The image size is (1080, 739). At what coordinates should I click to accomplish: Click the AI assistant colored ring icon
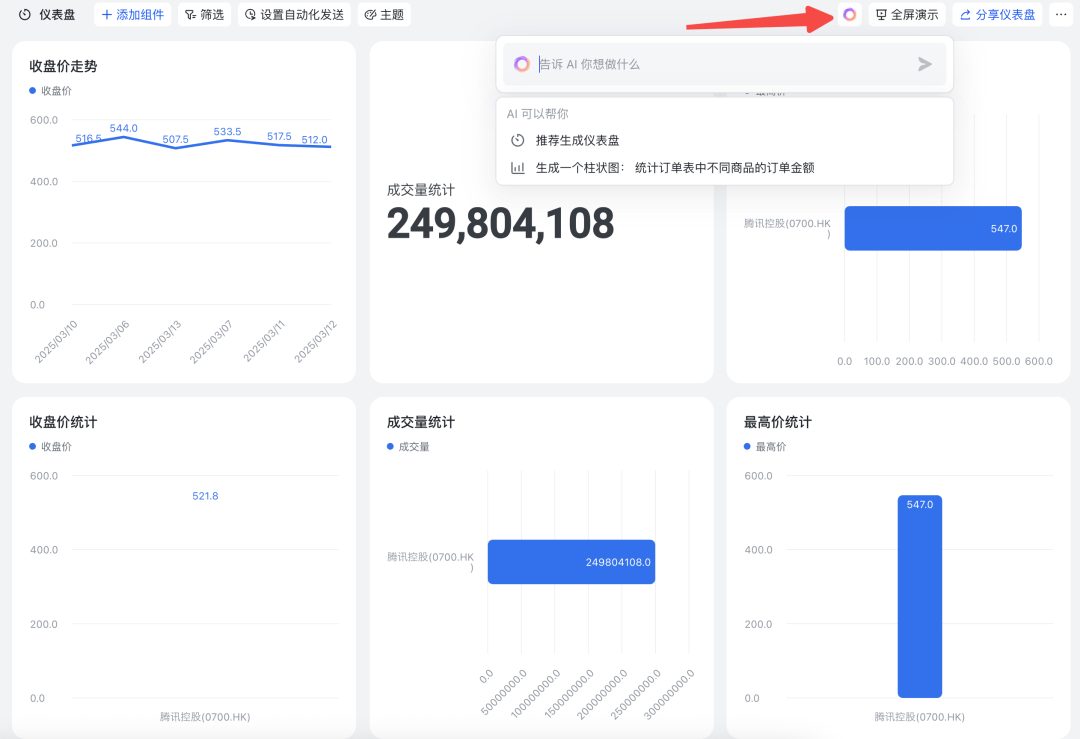click(x=848, y=15)
